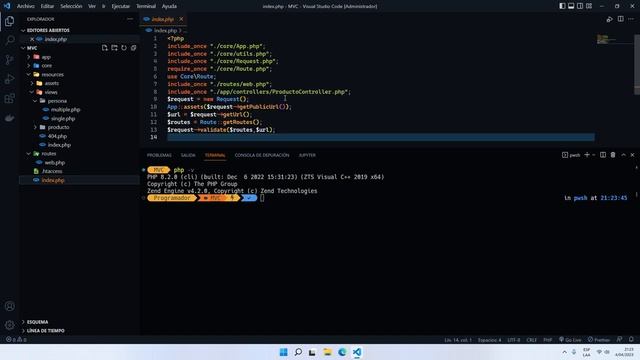Viewport: 640px width, 360px height.
Task: Split the editor to the right
Action: [620, 19]
